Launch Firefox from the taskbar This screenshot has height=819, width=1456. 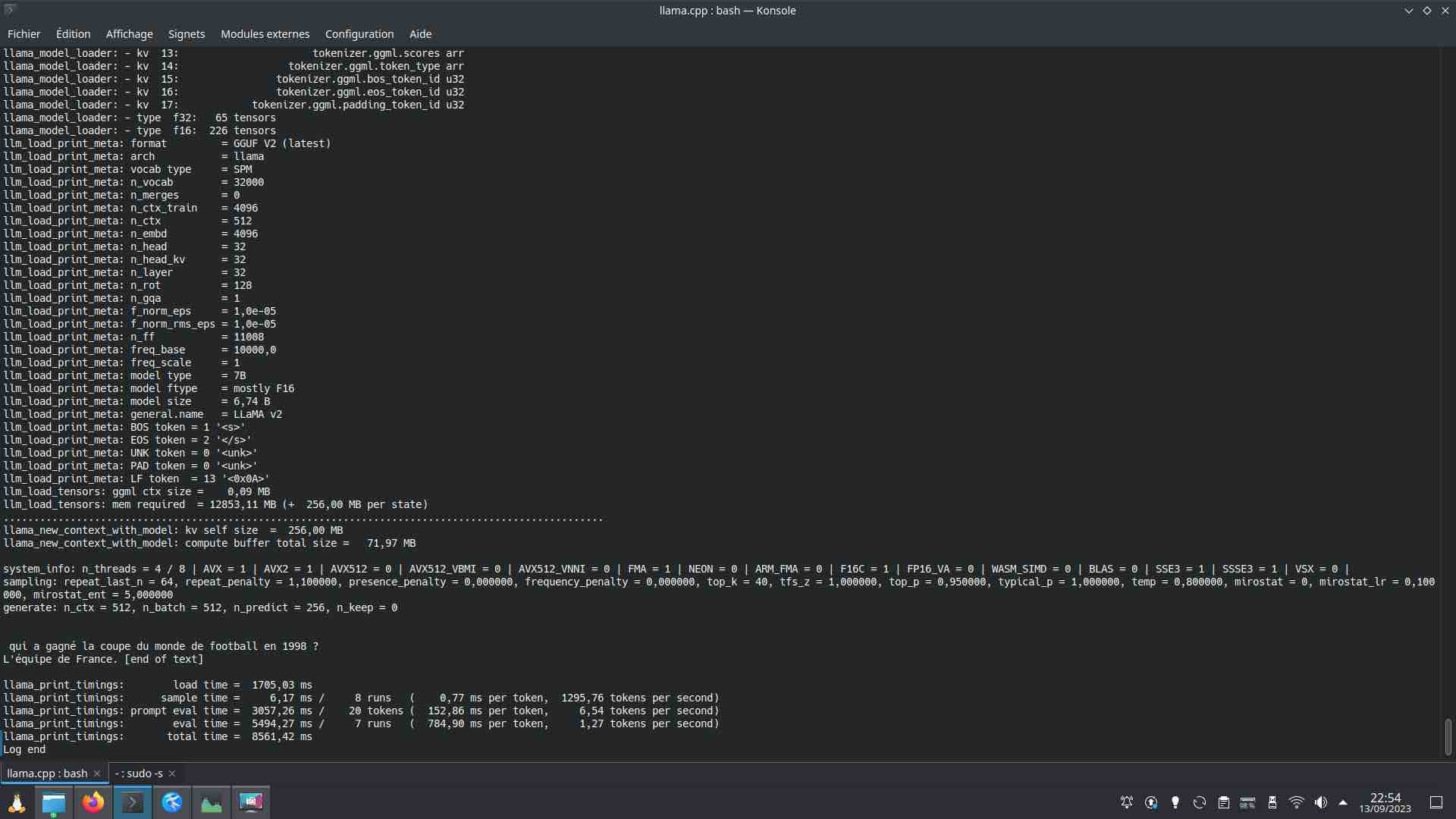pyautogui.click(x=93, y=802)
